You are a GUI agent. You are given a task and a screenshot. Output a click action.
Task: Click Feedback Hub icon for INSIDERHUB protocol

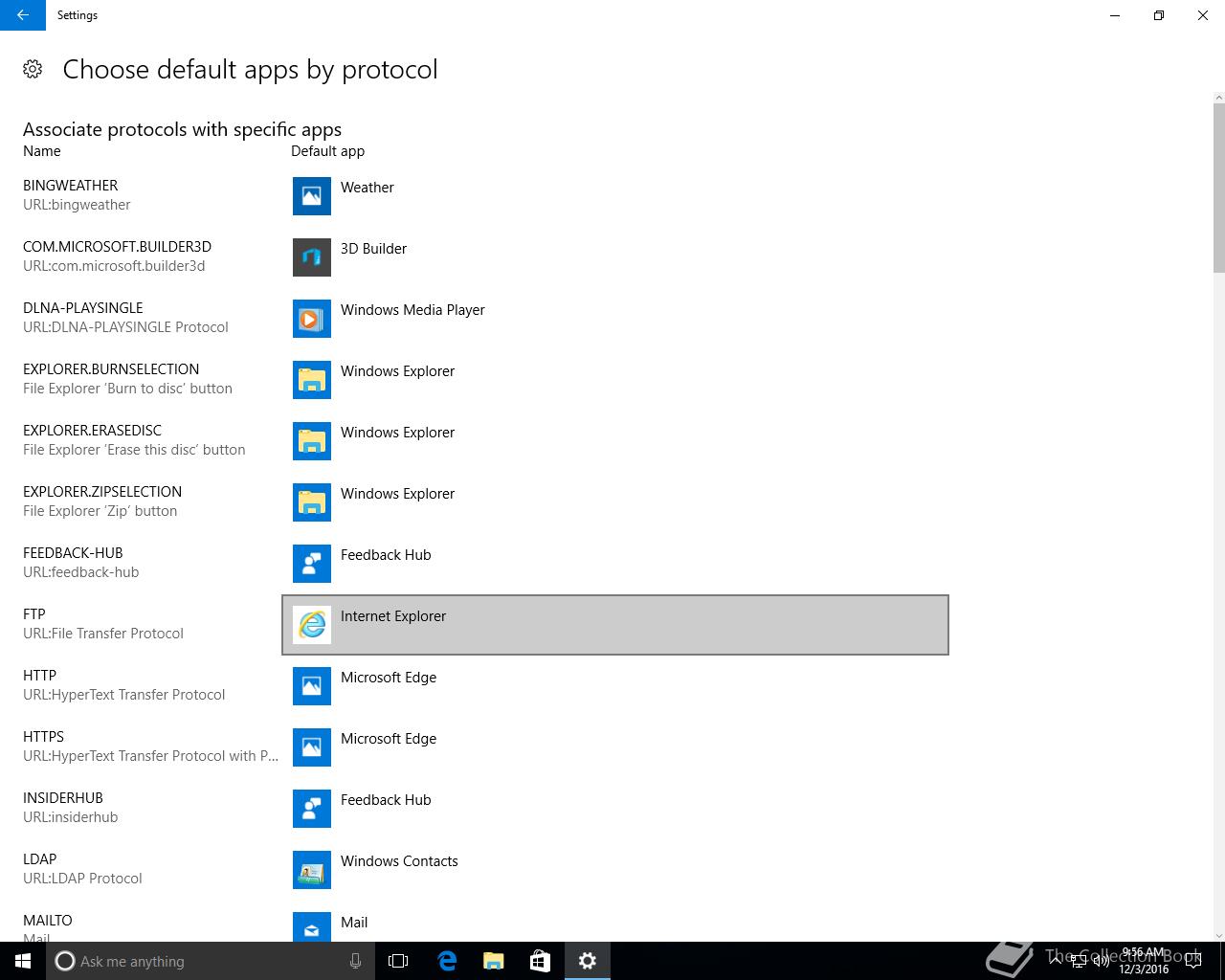312,809
